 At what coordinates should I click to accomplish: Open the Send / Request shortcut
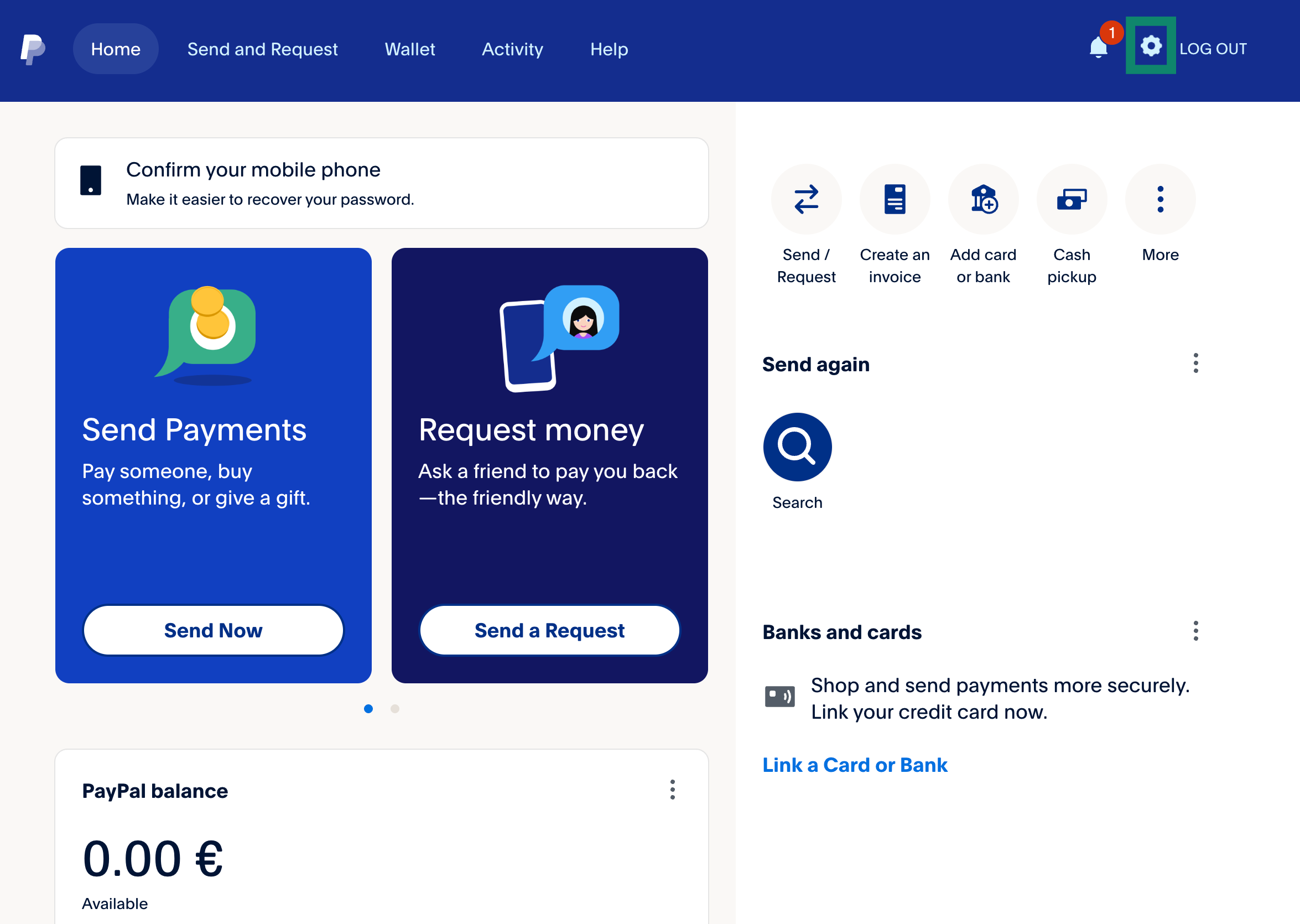pyautogui.click(x=806, y=199)
